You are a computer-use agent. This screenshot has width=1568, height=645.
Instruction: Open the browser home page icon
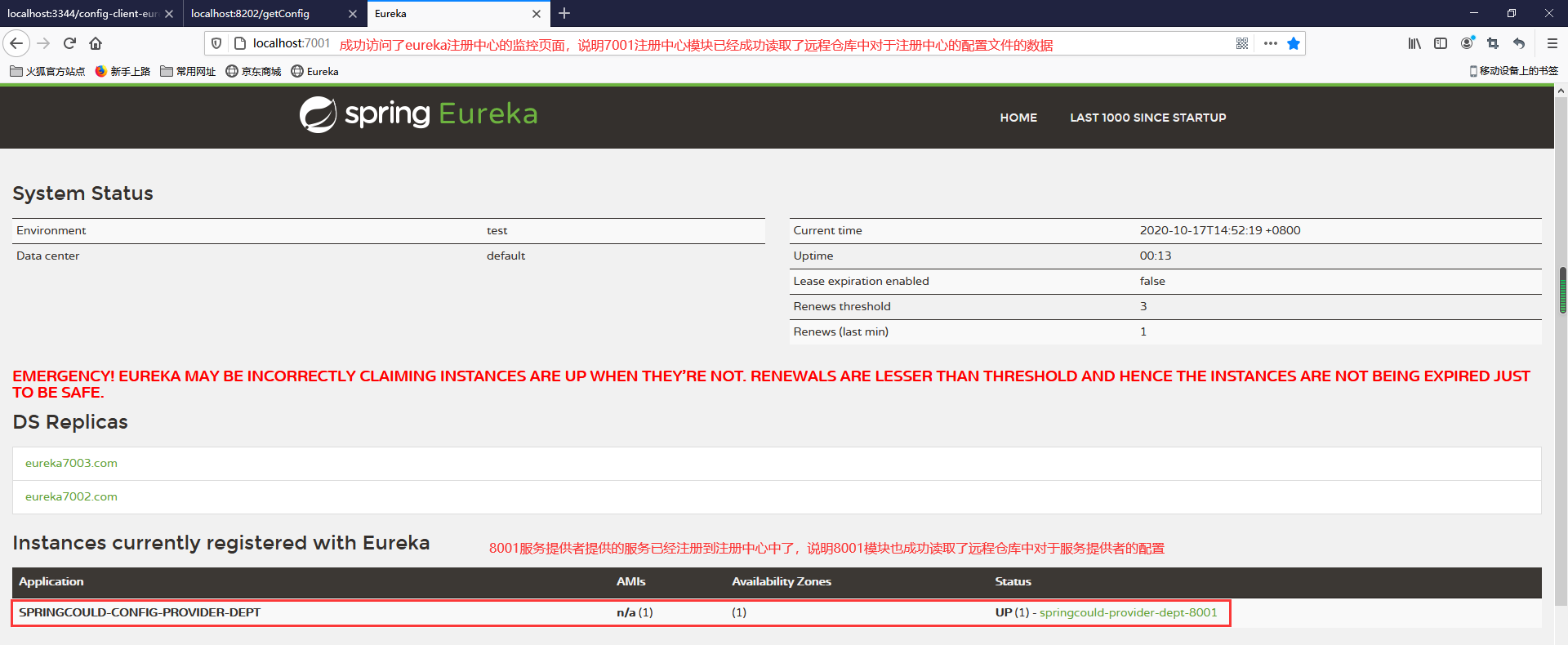pyautogui.click(x=96, y=43)
